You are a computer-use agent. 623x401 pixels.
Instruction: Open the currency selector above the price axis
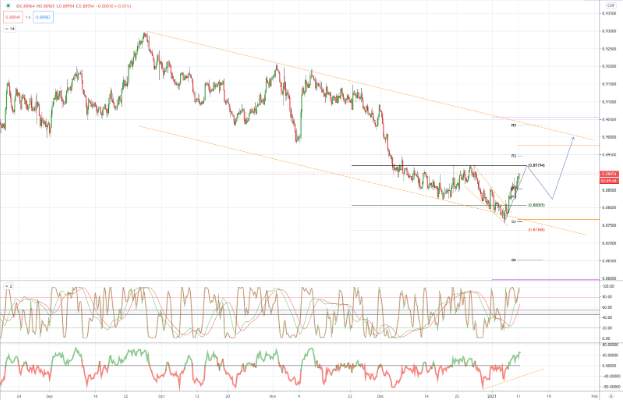coord(610,6)
